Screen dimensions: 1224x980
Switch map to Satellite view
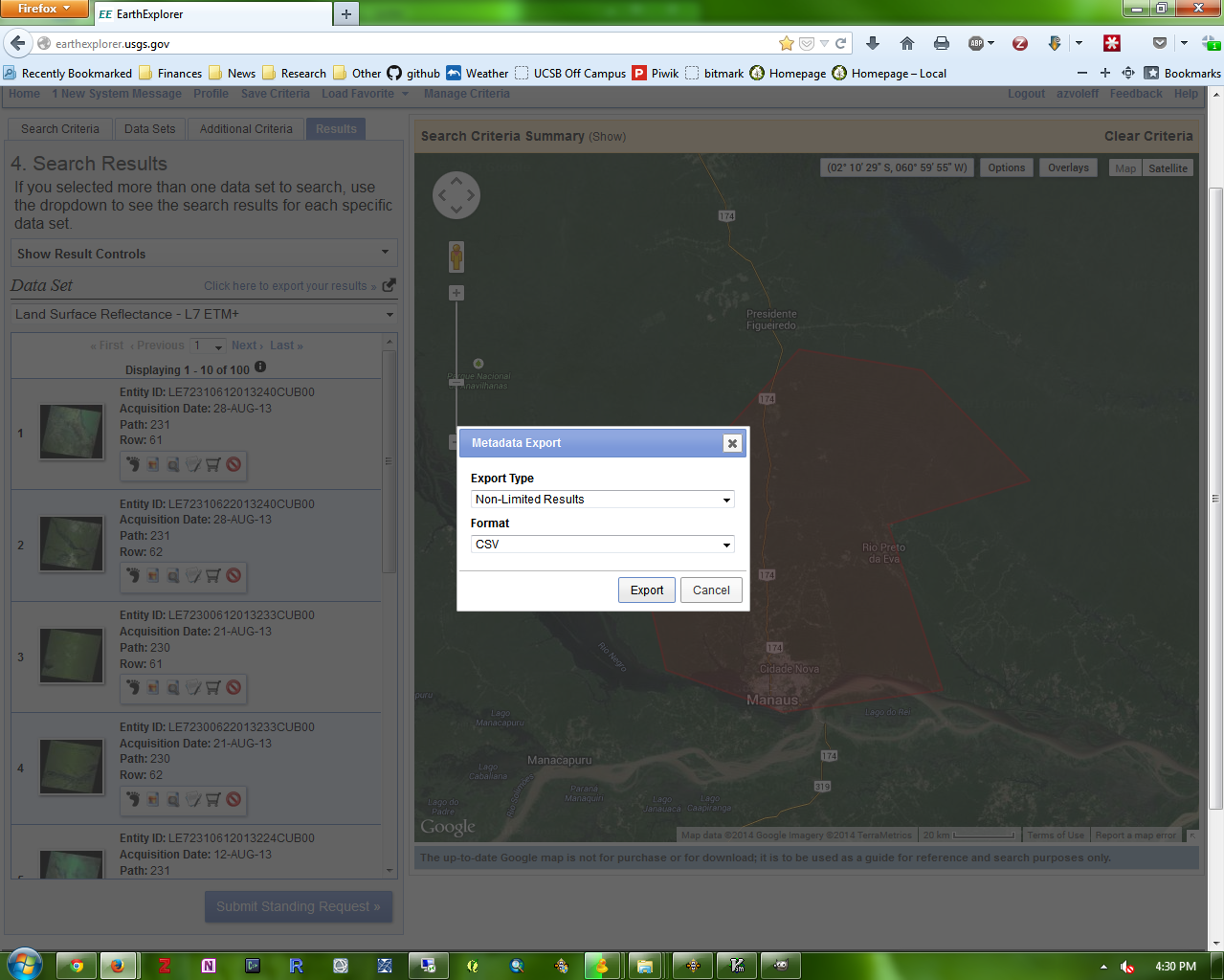coord(1168,168)
